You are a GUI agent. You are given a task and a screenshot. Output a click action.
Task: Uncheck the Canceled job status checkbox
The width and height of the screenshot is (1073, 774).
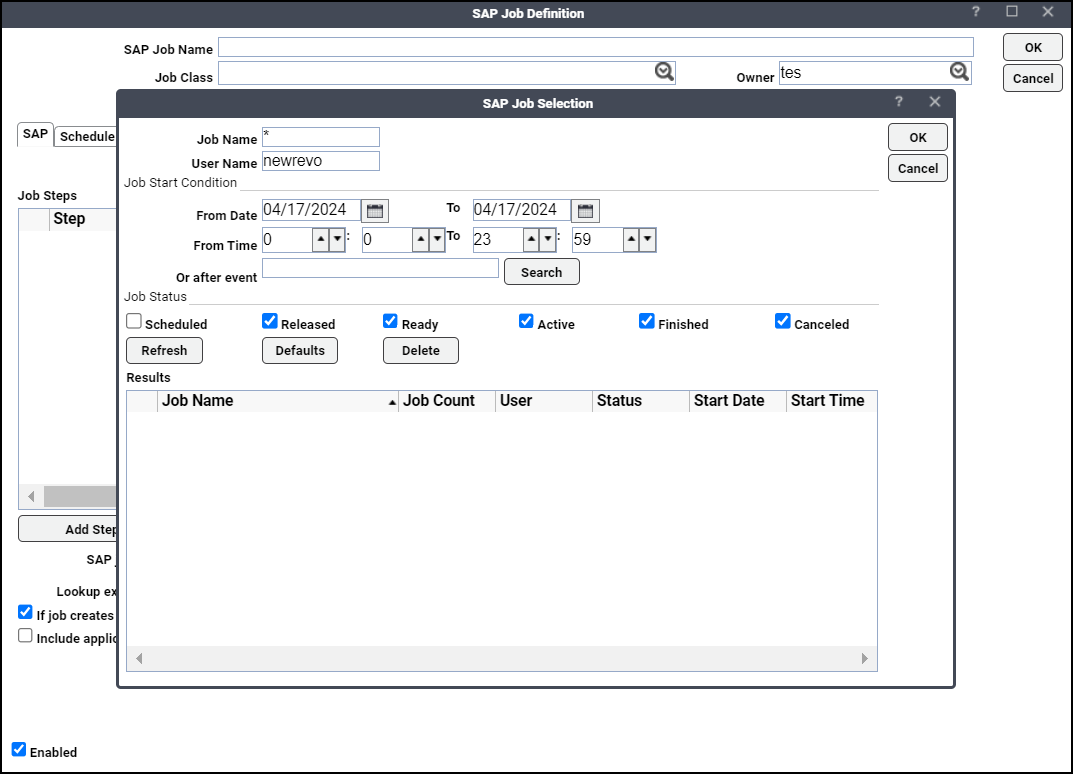(783, 322)
